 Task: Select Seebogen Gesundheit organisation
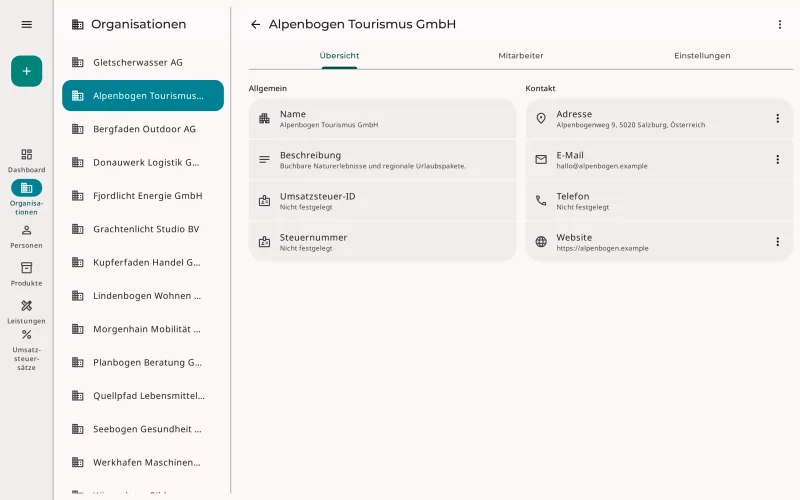[143, 429]
